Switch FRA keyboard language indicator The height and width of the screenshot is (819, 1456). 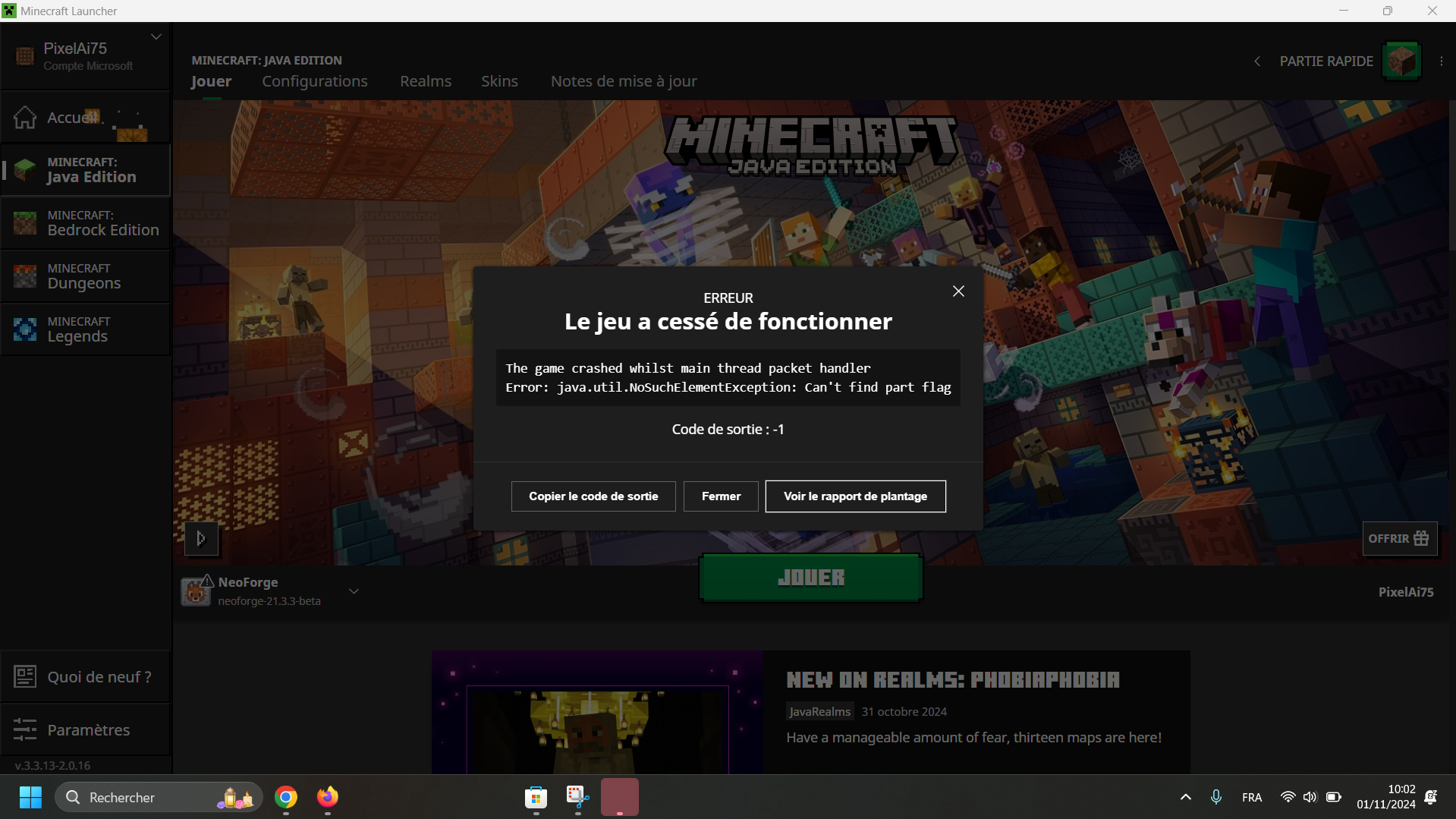(1252, 798)
